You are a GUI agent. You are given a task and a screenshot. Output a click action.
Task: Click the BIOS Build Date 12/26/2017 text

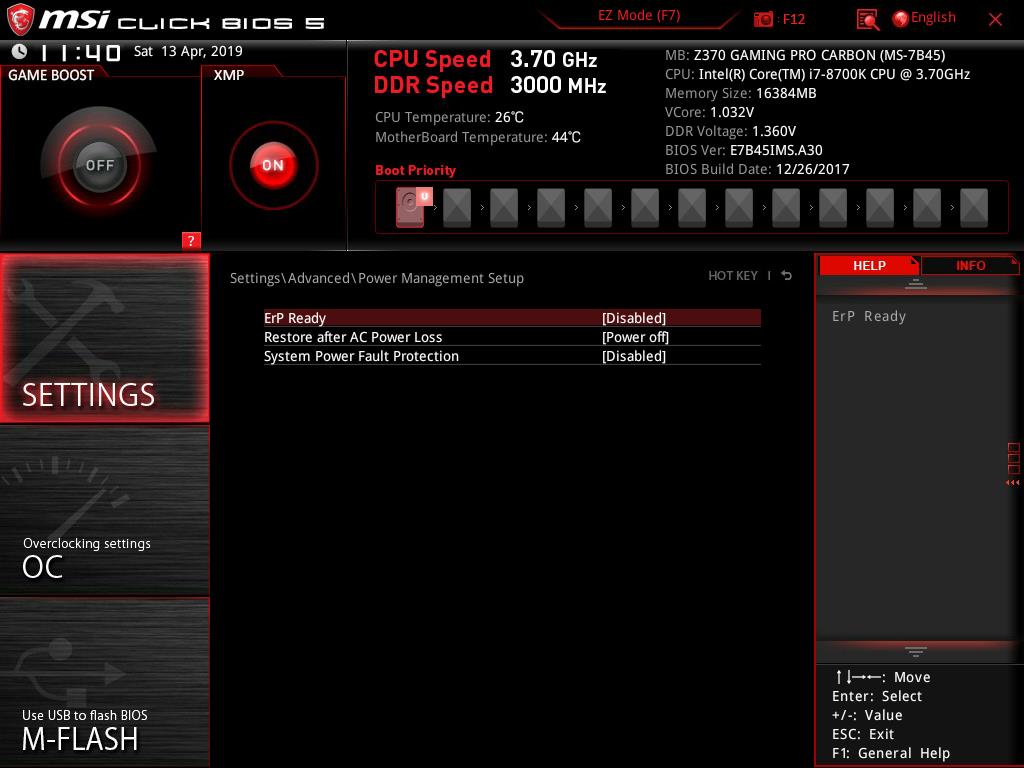click(x=757, y=169)
